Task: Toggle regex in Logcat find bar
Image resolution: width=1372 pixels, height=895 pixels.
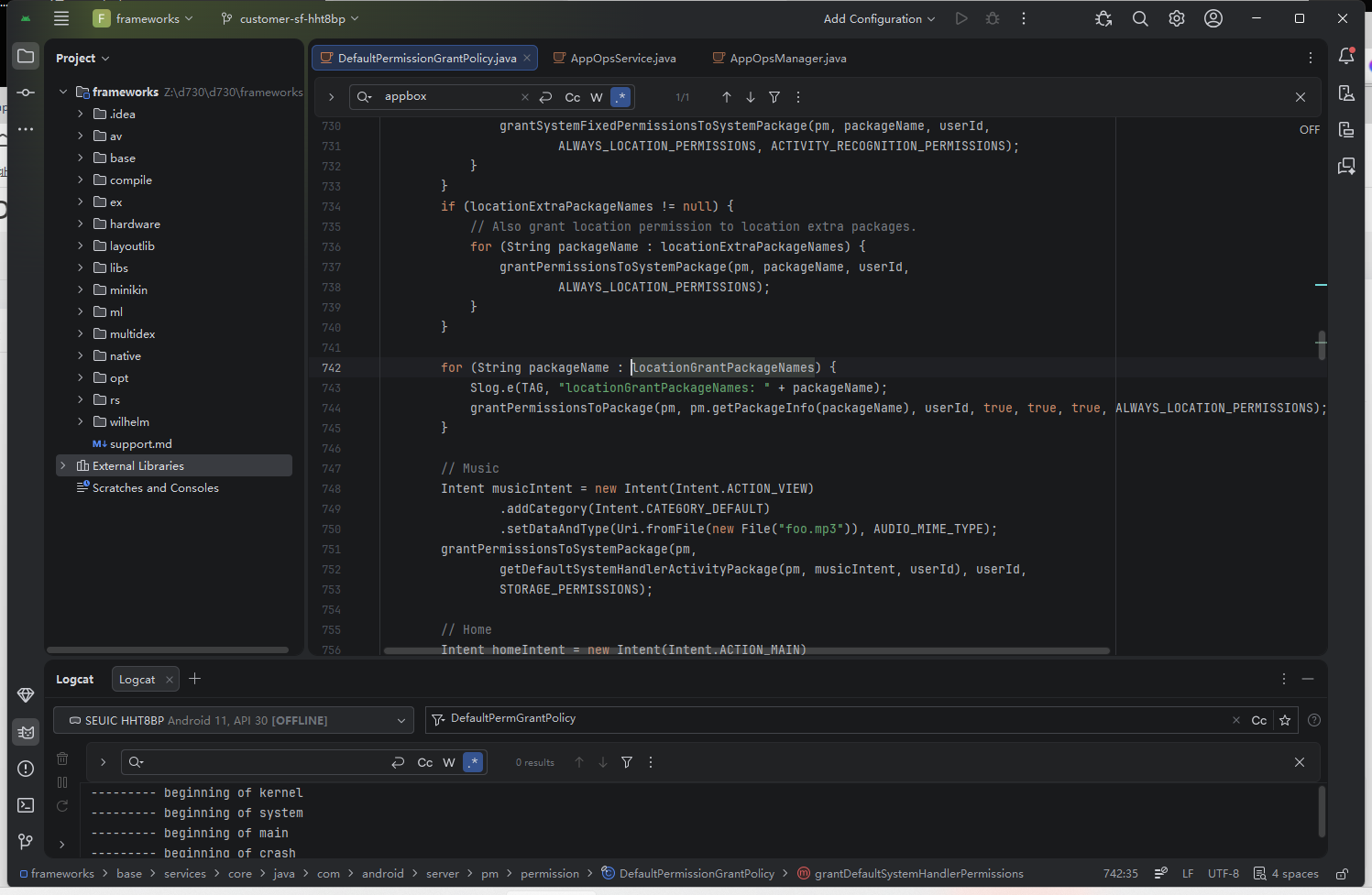Action: tap(473, 762)
